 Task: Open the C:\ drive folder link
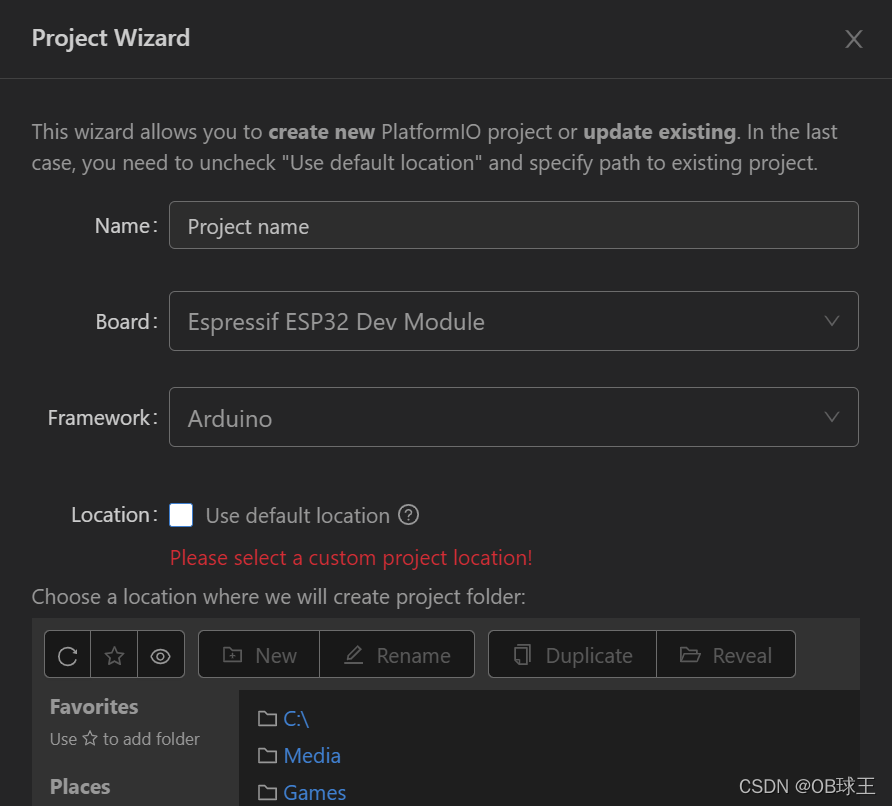(297, 719)
